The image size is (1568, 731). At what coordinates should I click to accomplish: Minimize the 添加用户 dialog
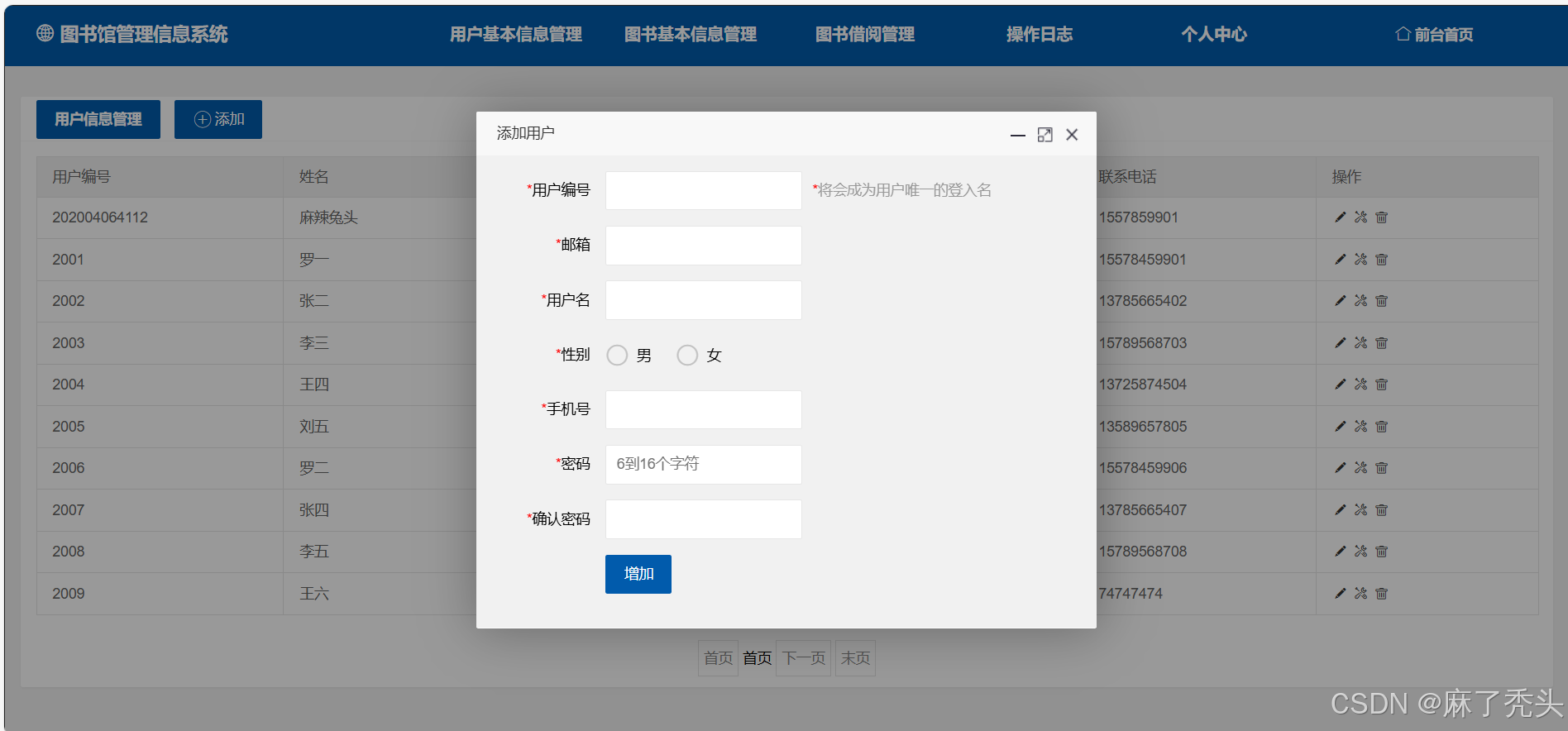point(1018,135)
